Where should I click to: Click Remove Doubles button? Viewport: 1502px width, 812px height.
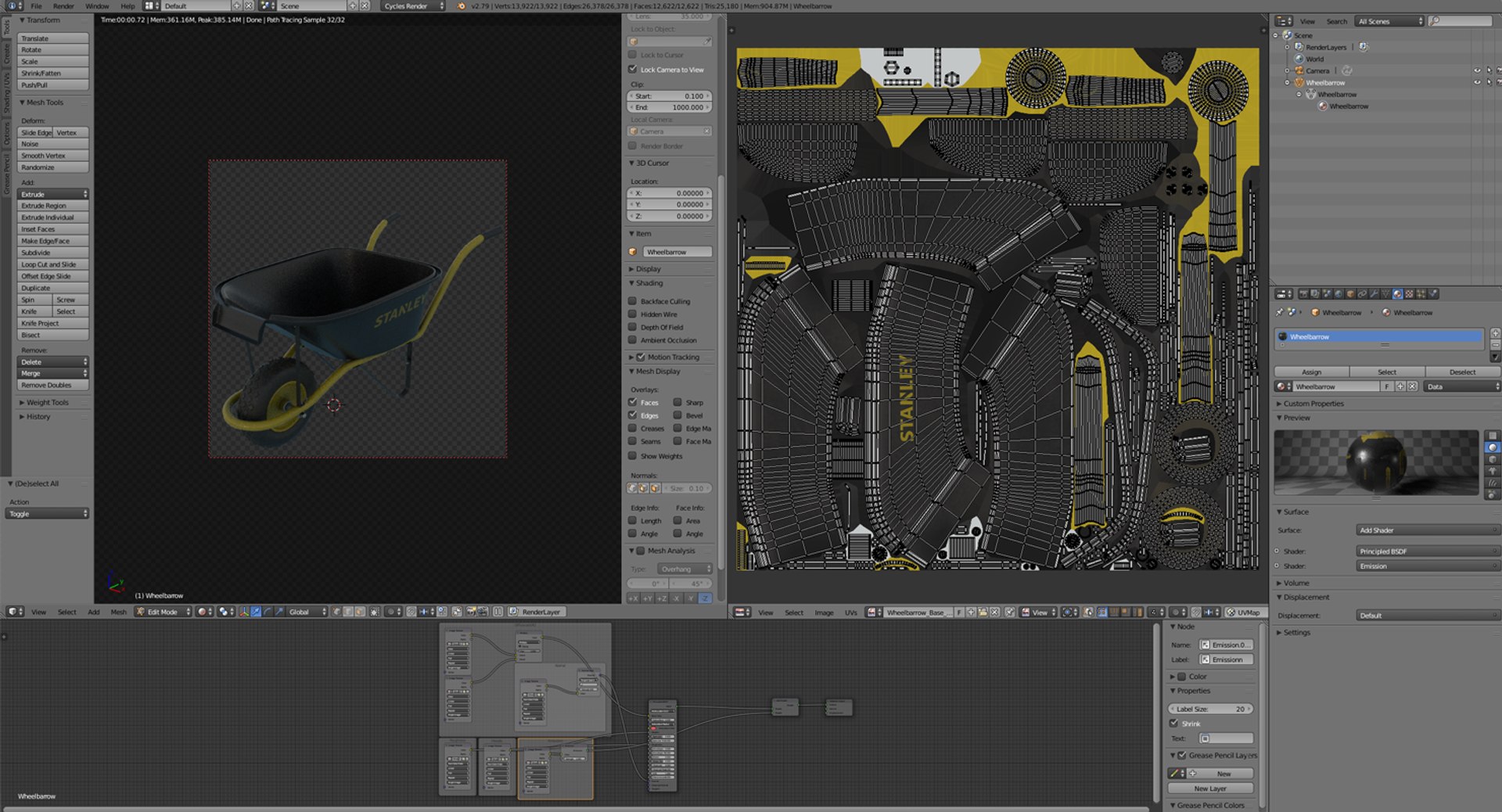[52, 385]
